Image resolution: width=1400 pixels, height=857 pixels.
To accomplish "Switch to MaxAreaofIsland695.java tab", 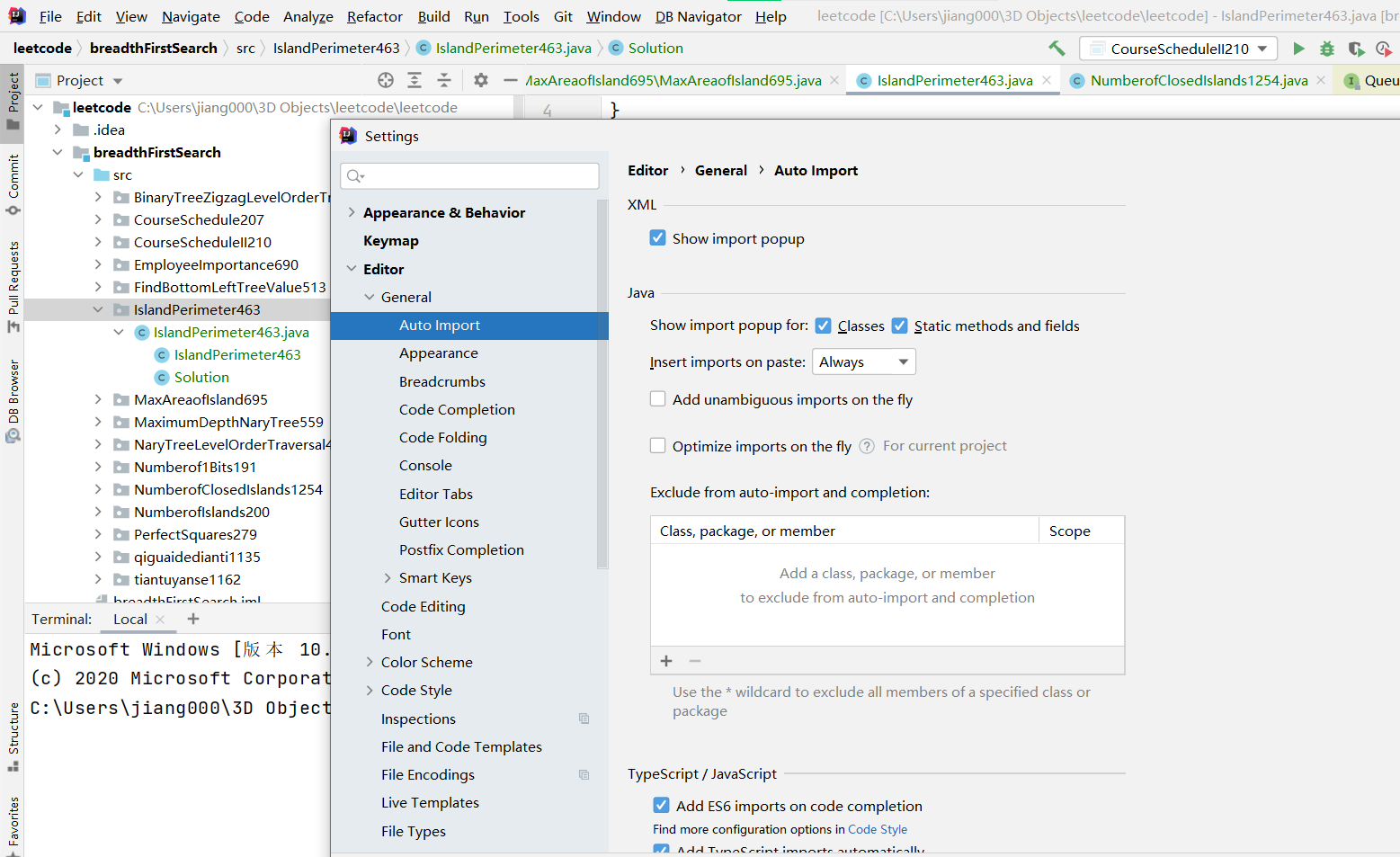I will (674, 80).
